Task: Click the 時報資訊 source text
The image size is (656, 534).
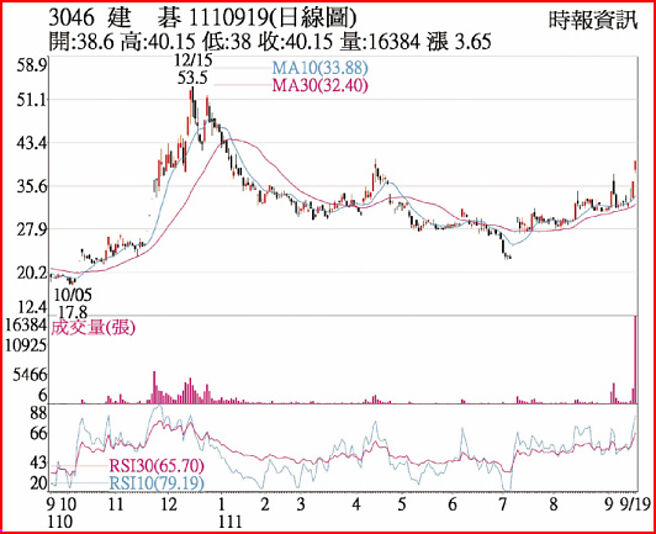Action: point(591,20)
